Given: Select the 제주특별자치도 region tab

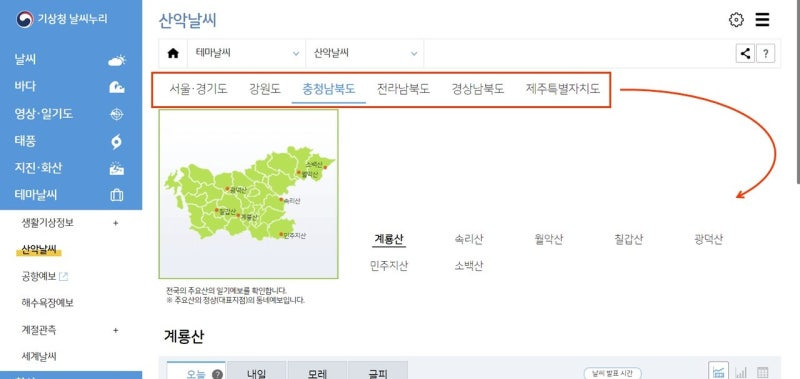Looking at the screenshot, I should tap(563, 89).
